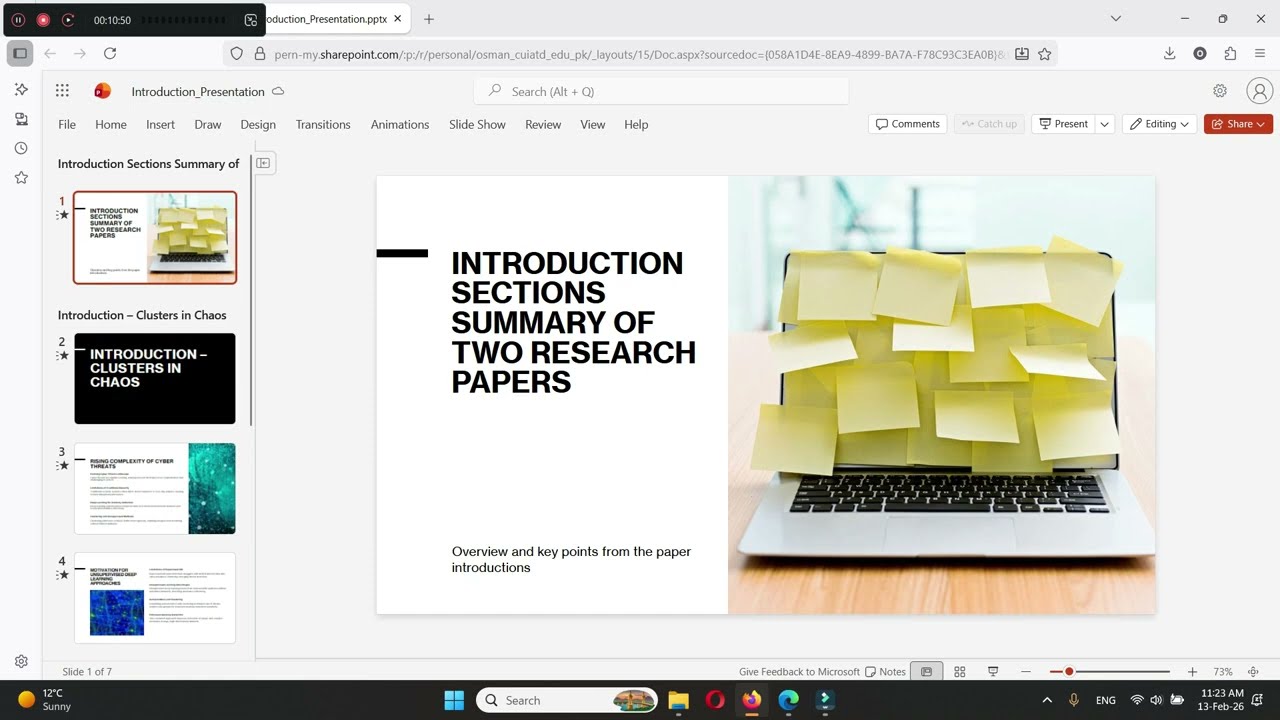The height and width of the screenshot is (720, 1280).
Task: Open the Draw tab
Action: (x=208, y=124)
